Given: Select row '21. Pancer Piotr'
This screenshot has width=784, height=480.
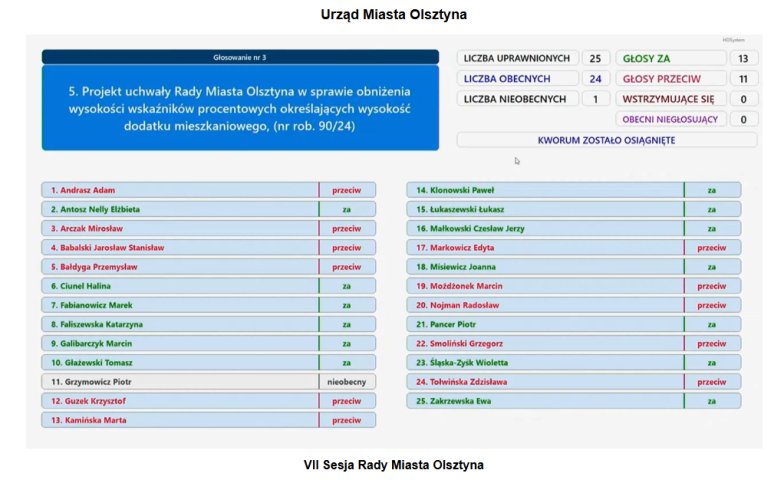Looking at the screenshot, I should (x=574, y=324).
